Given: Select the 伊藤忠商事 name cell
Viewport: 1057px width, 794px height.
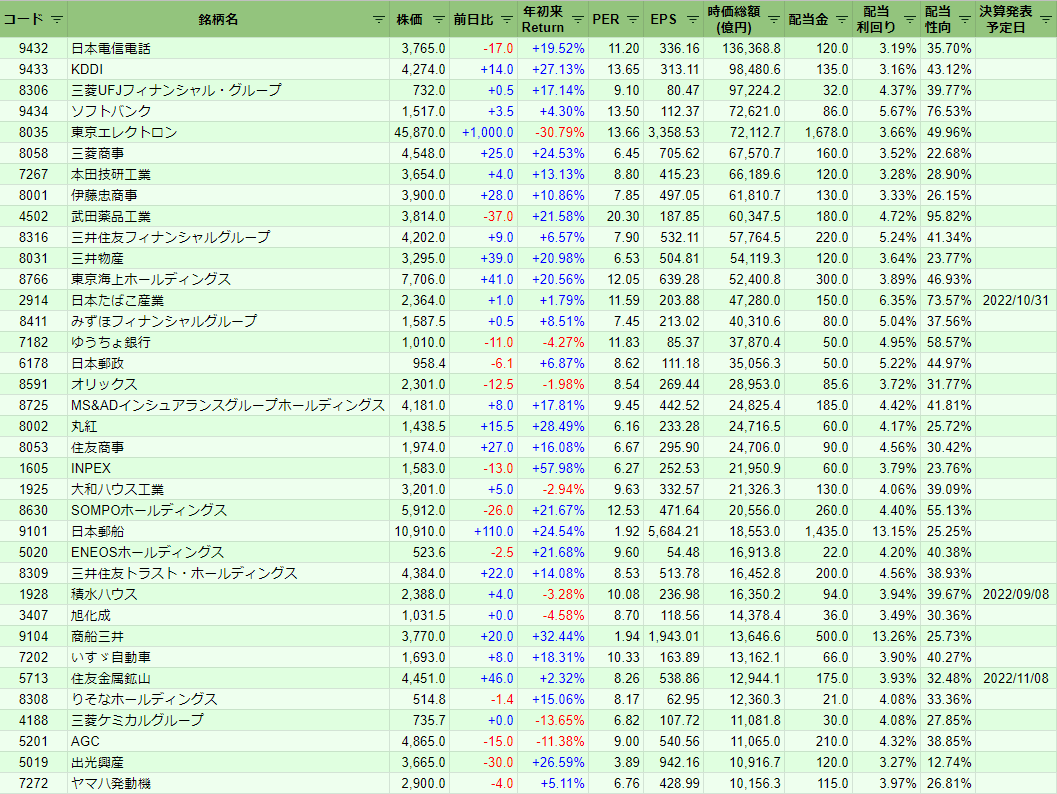Looking at the screenshot, I should coord(229,195).
